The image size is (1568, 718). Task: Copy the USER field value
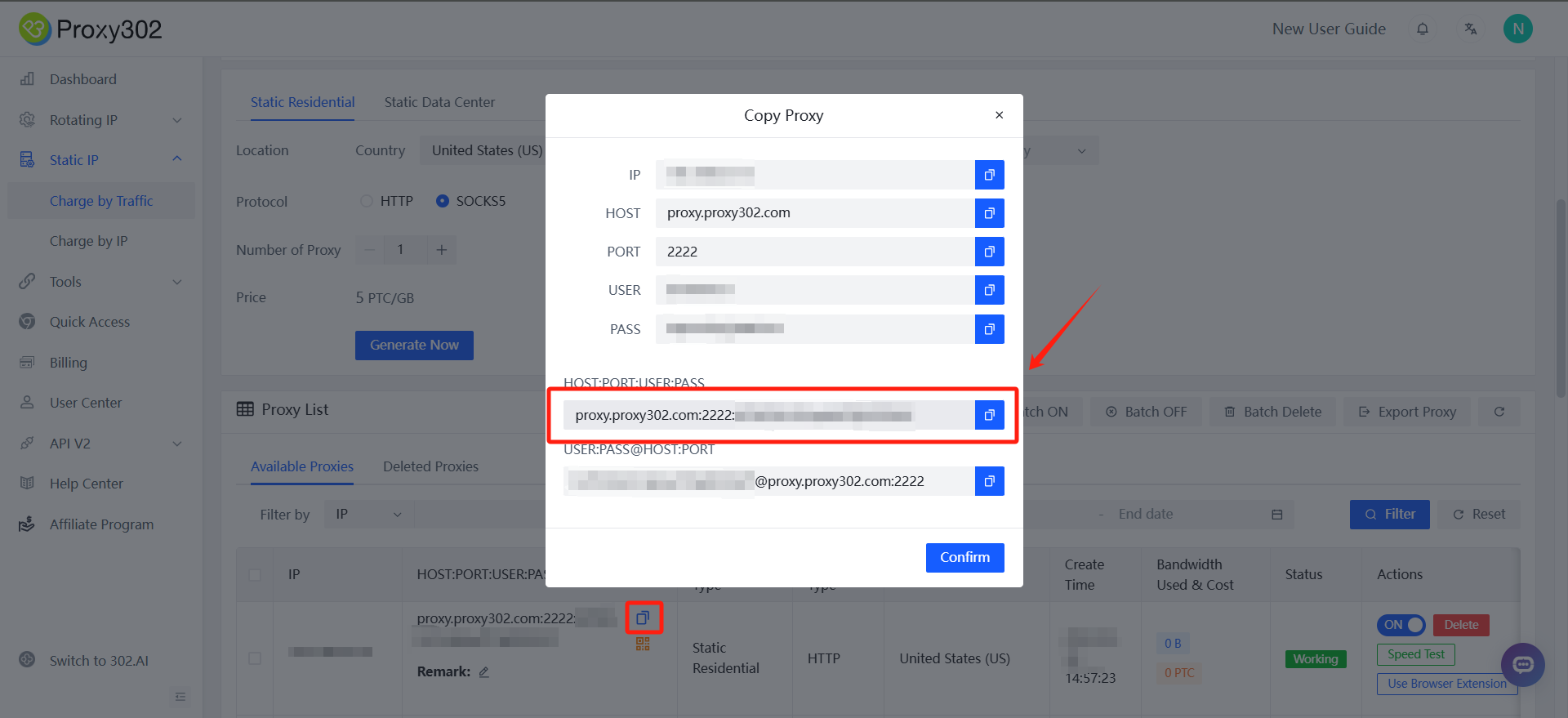click(989, 290)
